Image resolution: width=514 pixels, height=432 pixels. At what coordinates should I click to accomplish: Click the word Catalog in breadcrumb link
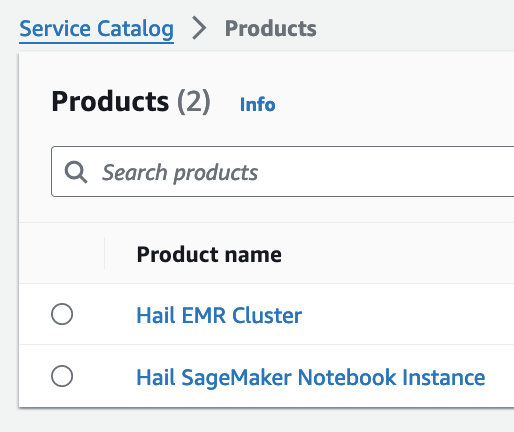135,29
